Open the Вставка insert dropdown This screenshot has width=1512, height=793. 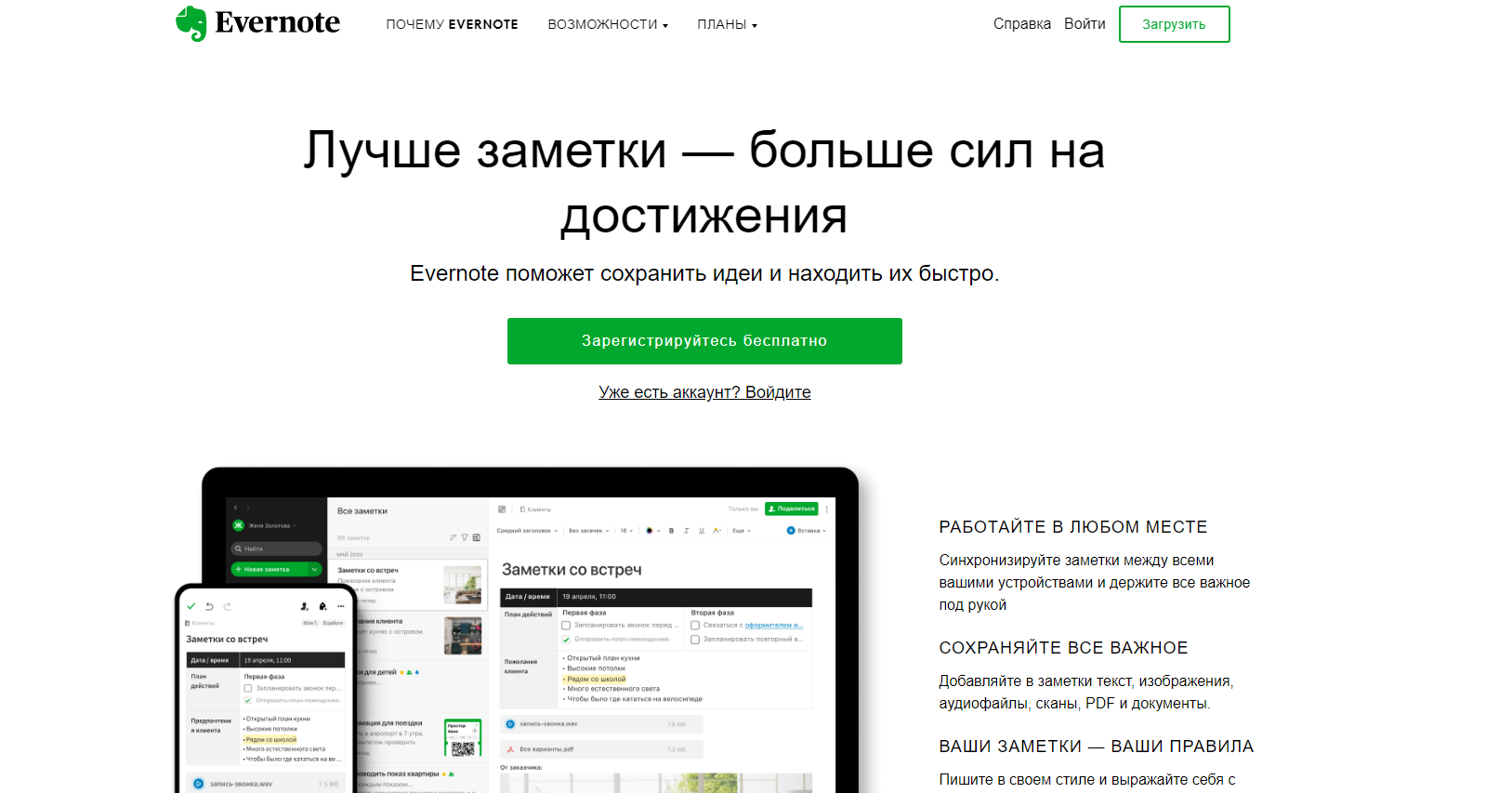click(807, 531)
